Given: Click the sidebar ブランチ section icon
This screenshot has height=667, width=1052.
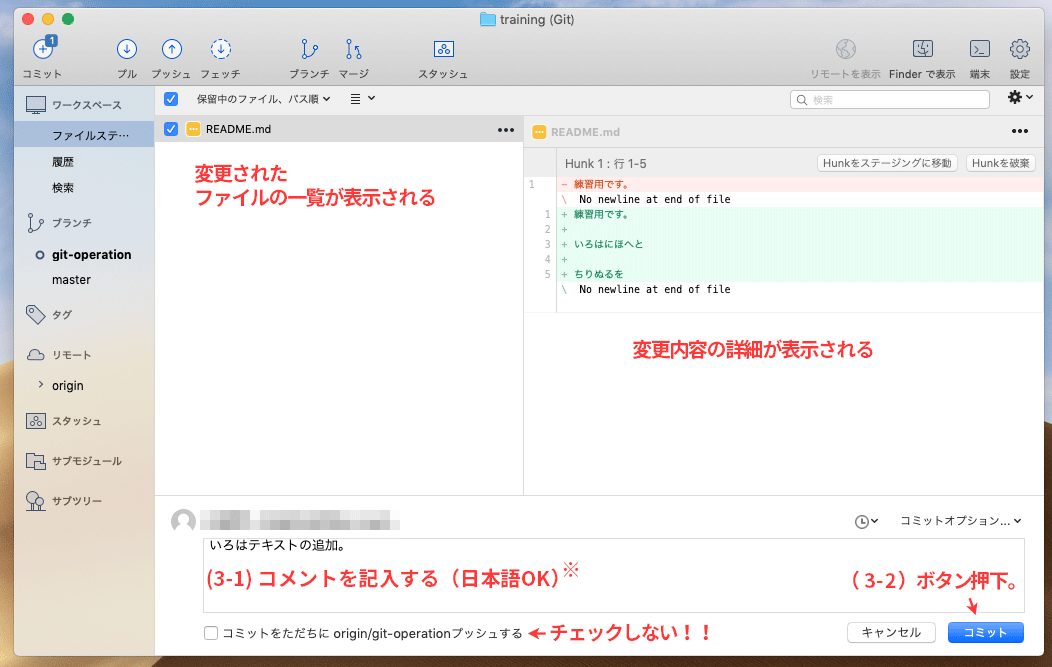Looking at the screenshot, I should 35,223.
